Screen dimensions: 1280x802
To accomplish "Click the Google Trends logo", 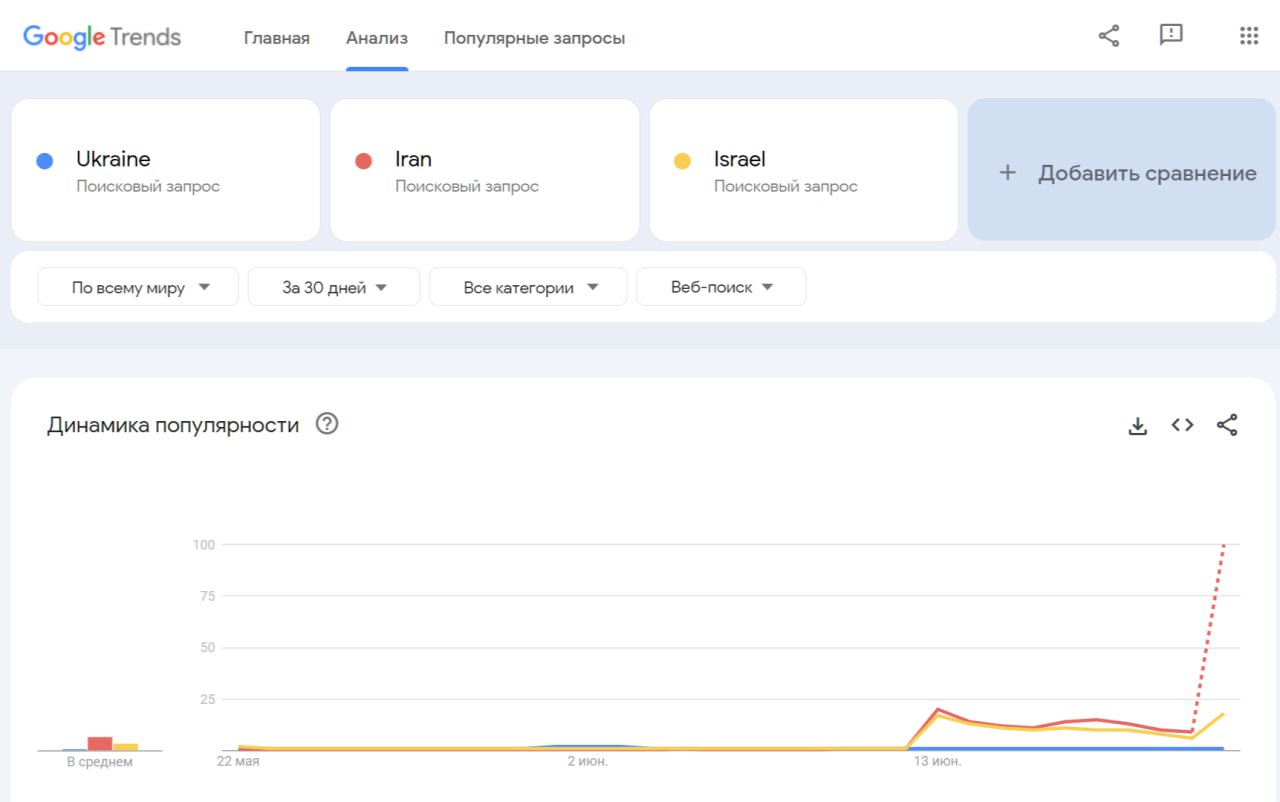I will click(x=102, y=37).
